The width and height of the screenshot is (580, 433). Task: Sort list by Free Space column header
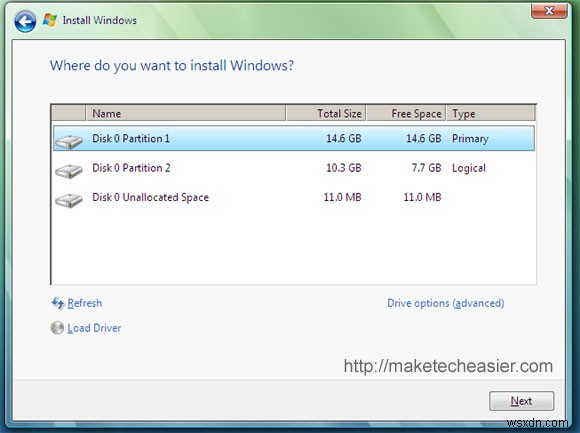(x=406, y=113)
